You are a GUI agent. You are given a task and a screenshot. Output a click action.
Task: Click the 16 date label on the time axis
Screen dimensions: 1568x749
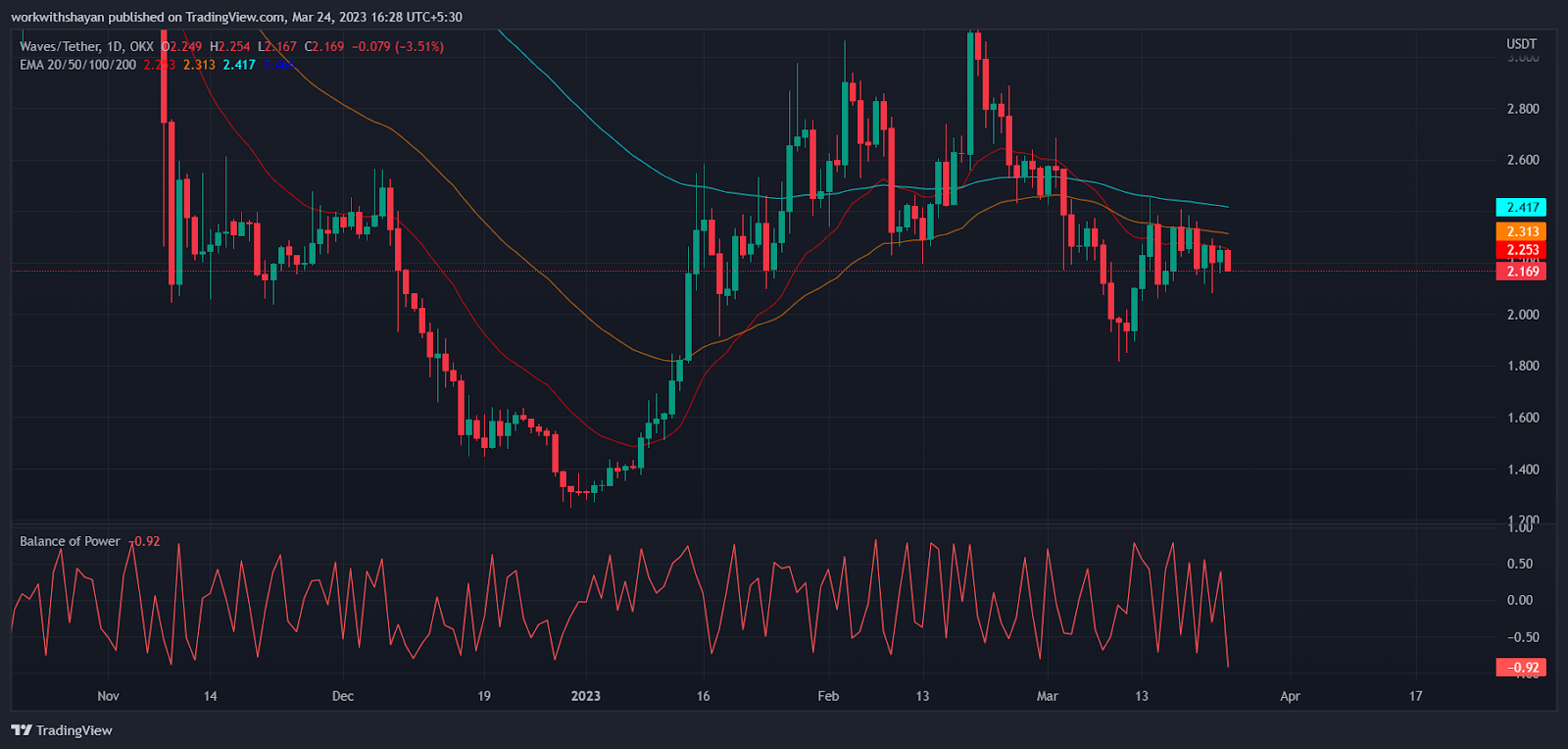click(704, 696)
